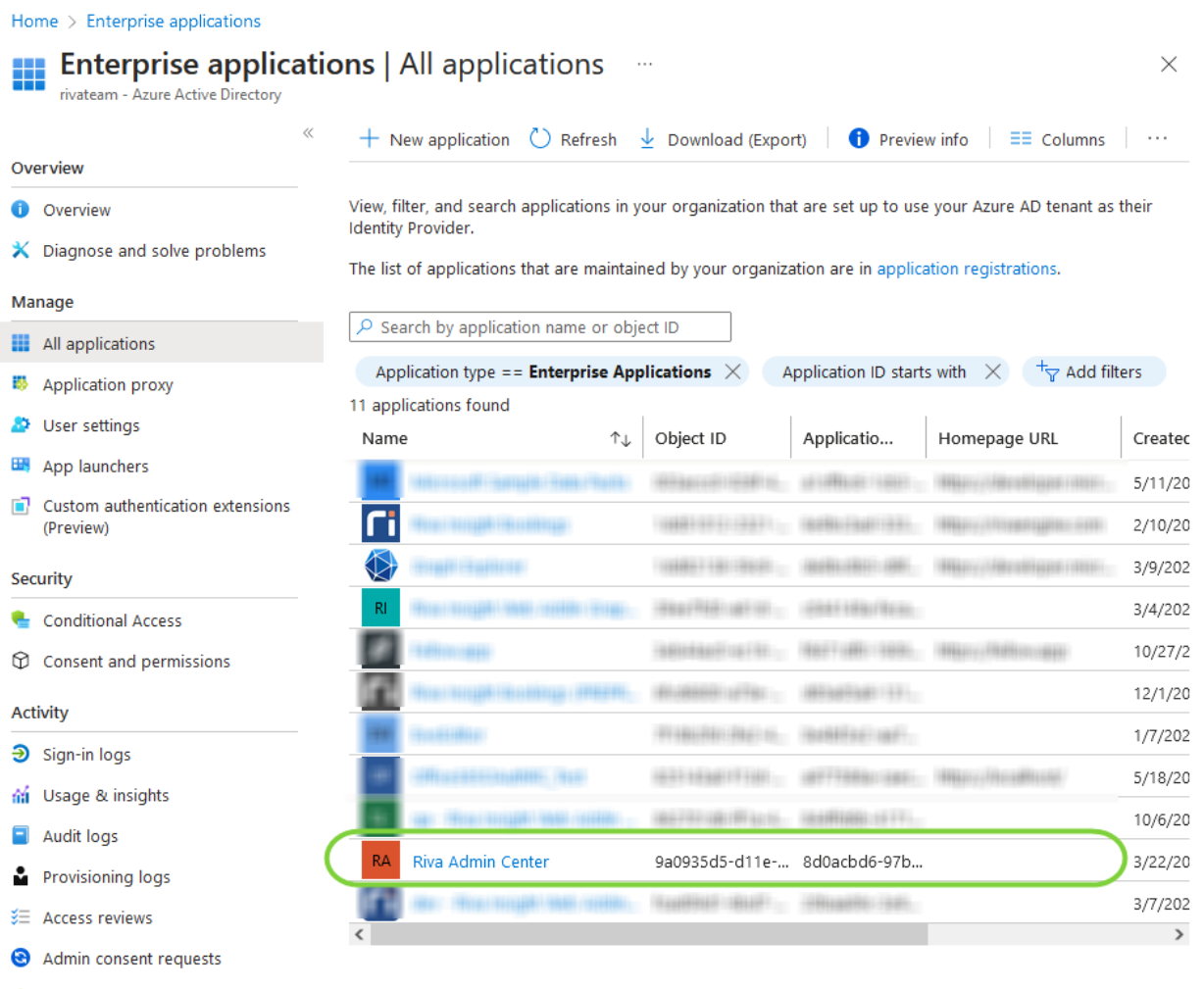Click the Download (Export) button label
The width and height of the screenshot is (1204, 989).
pyautogui.click(x=737, y=139)
